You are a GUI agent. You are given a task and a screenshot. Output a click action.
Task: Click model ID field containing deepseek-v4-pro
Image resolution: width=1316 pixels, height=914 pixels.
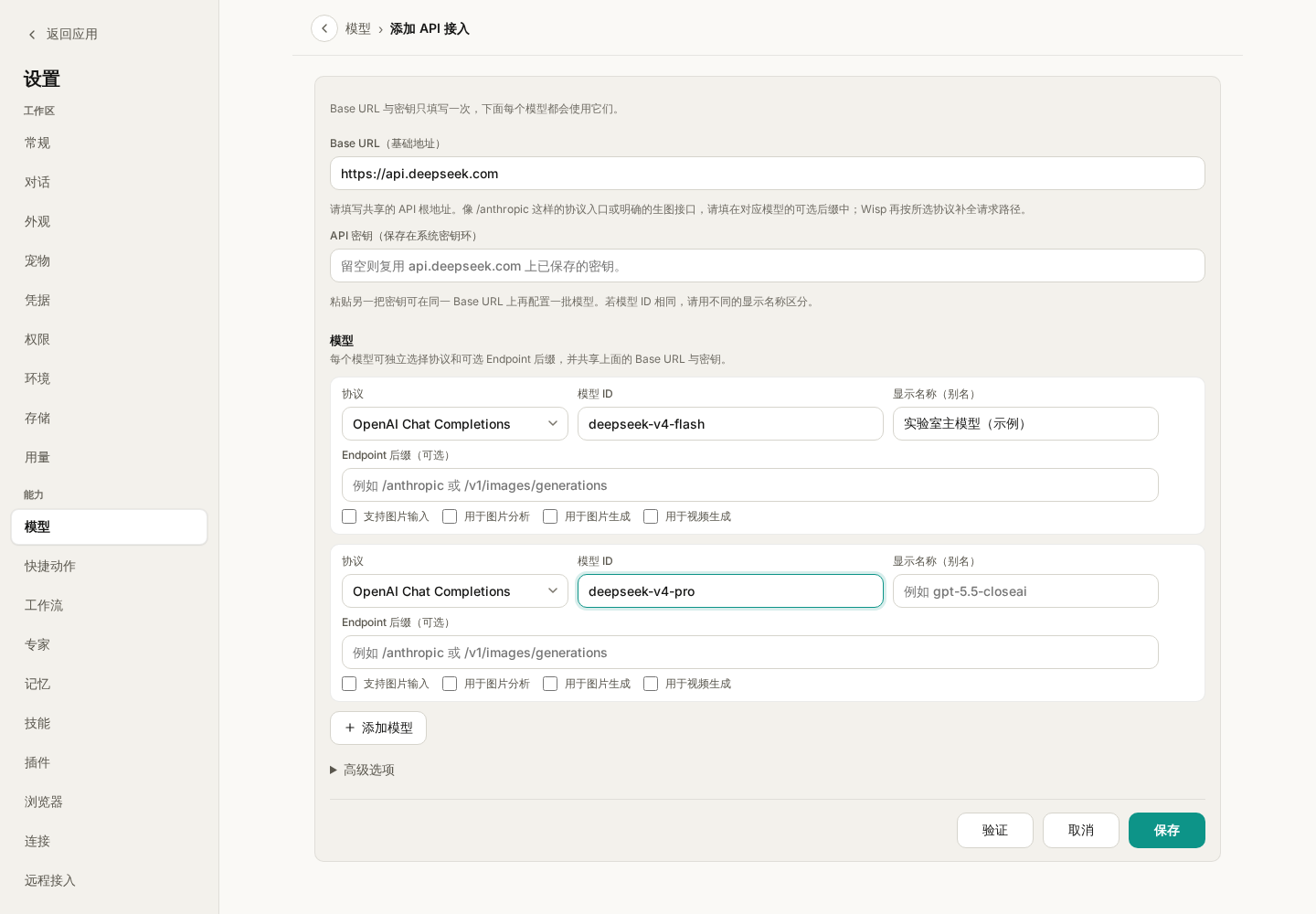[730, 591]
